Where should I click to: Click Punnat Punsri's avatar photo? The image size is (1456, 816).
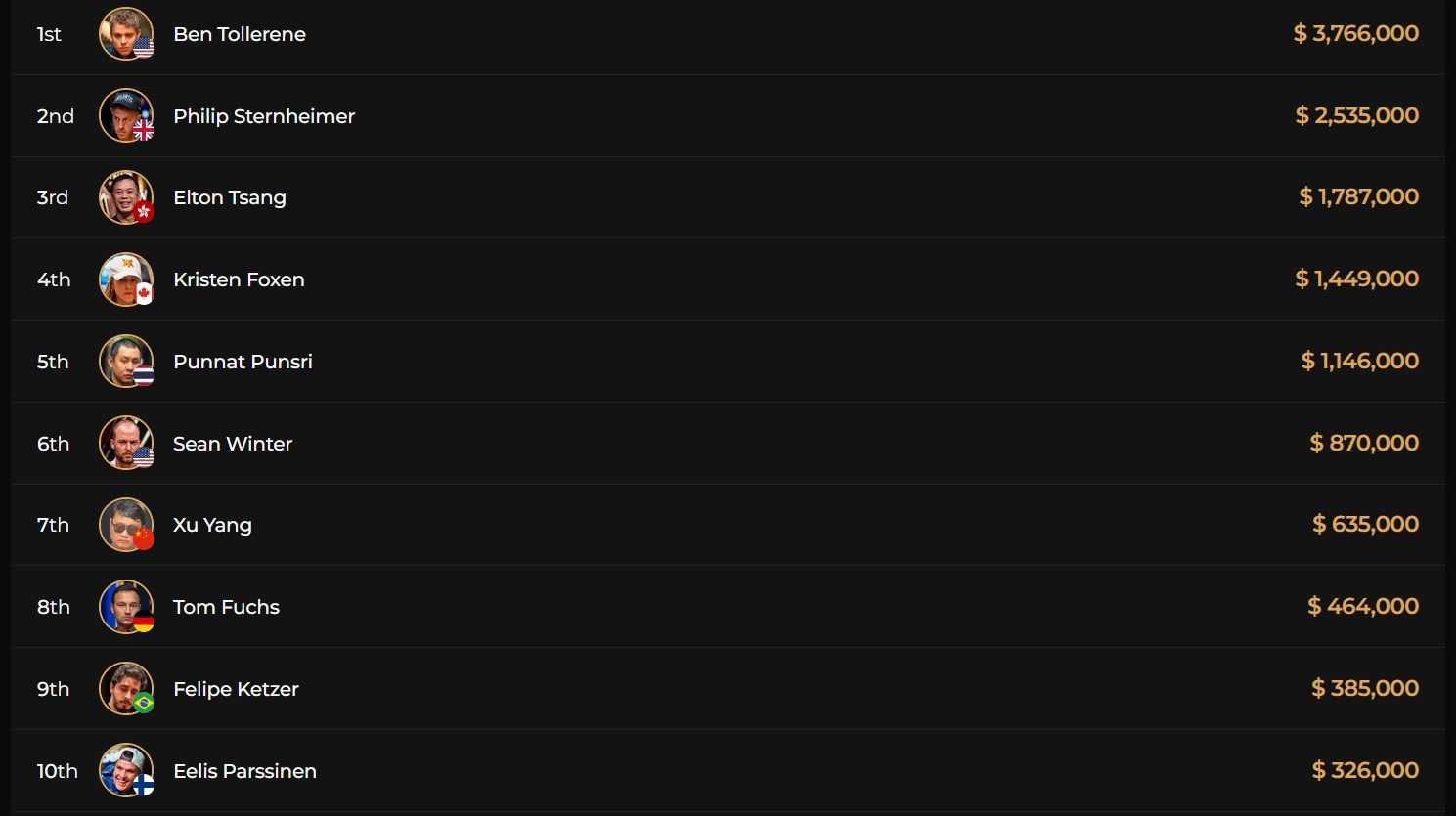(125, 362)
